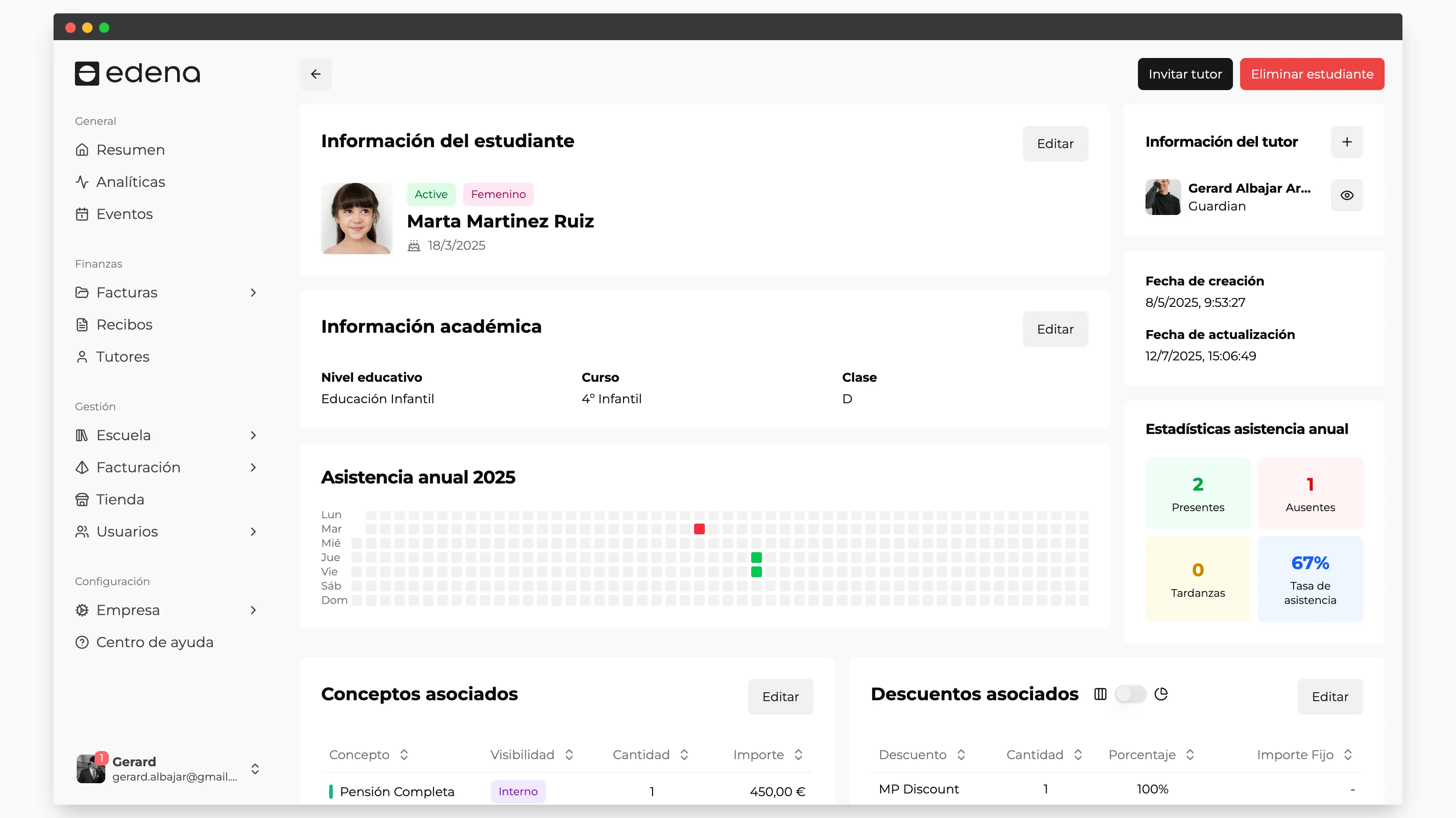Edit Información académica

pos(1055,329)
